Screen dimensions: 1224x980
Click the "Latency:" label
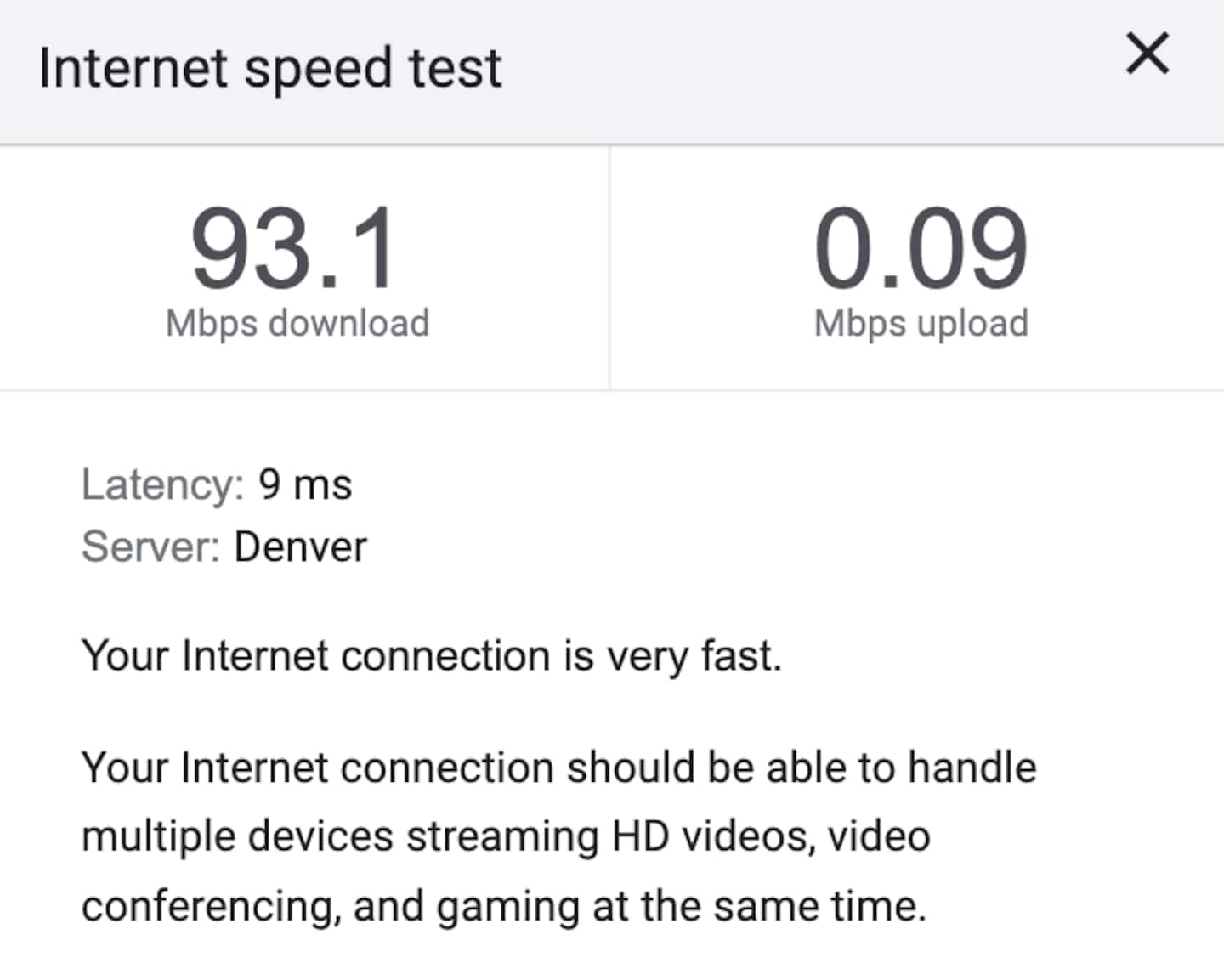162,485
